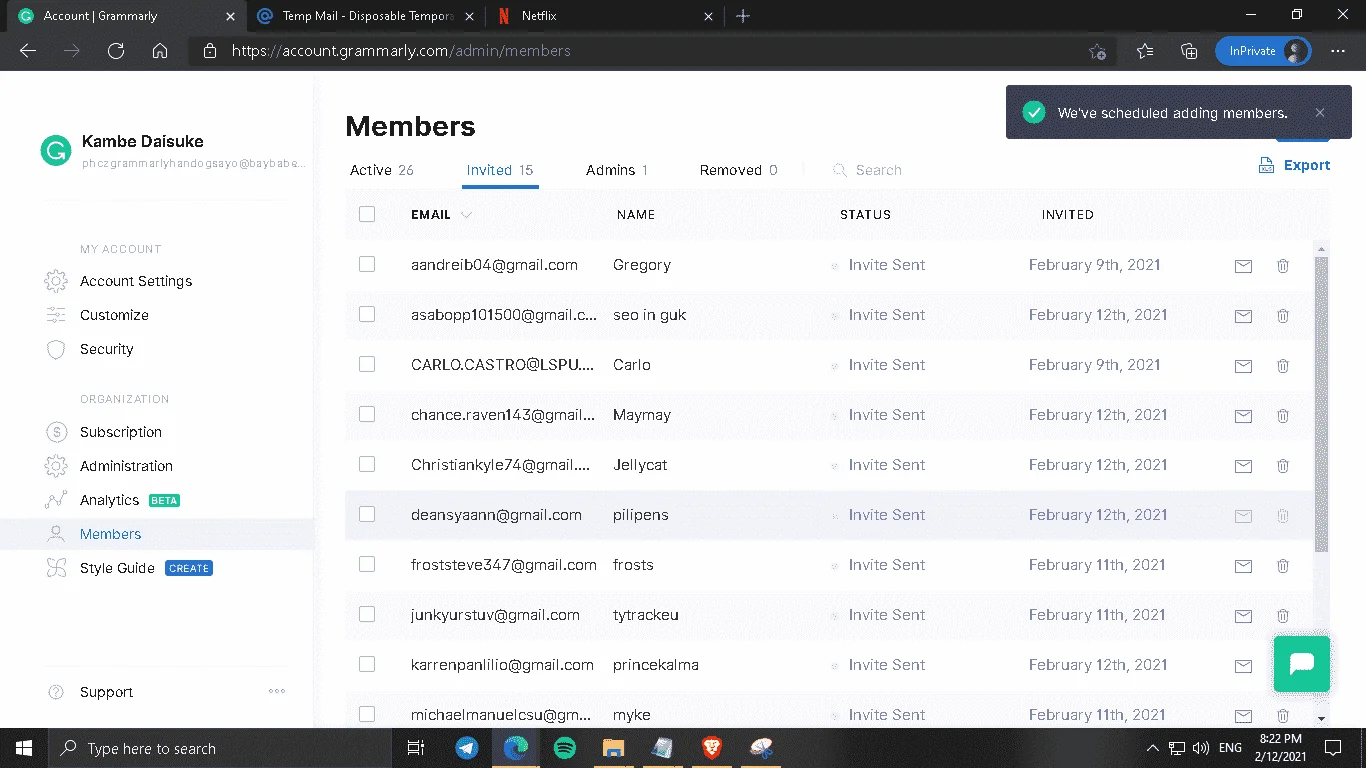The image size is (1366, 768).
Task: Tick the select-all checkbox in header
Action: coord(367,214)
